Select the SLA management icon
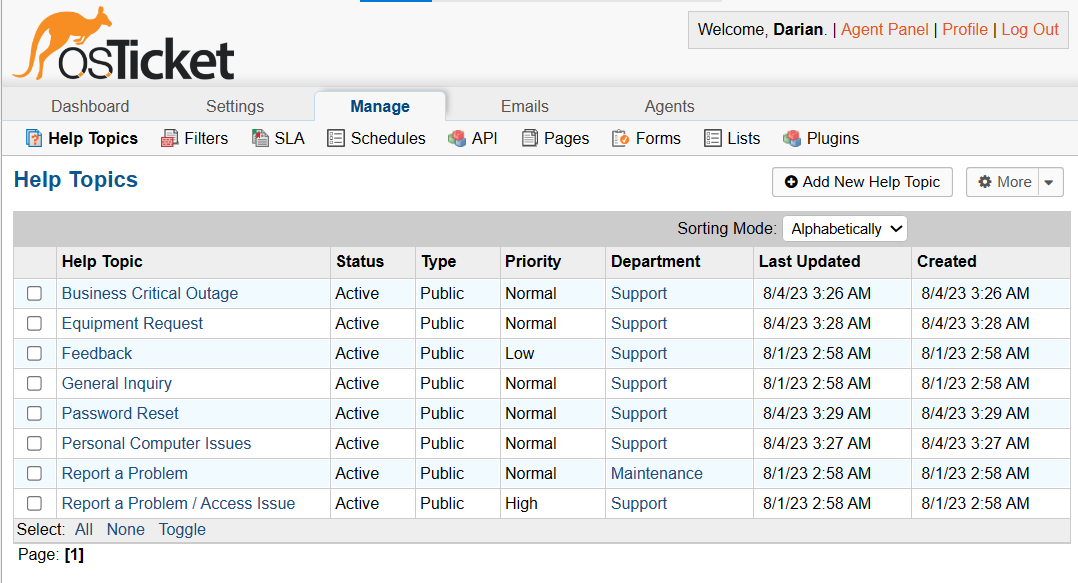 [x=258, y=138]
